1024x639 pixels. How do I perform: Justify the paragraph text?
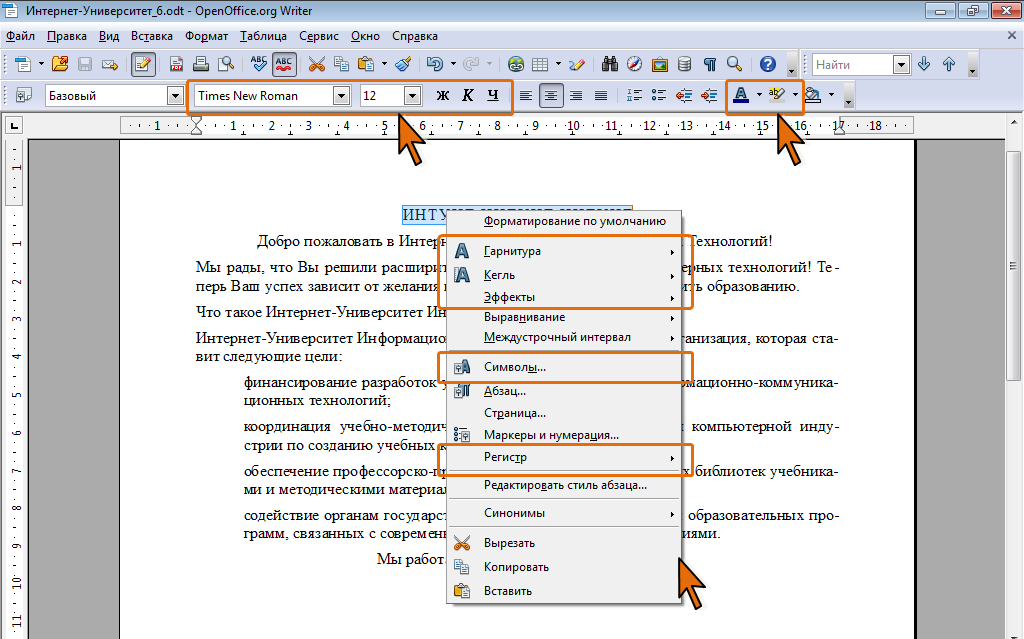(601, 96)
